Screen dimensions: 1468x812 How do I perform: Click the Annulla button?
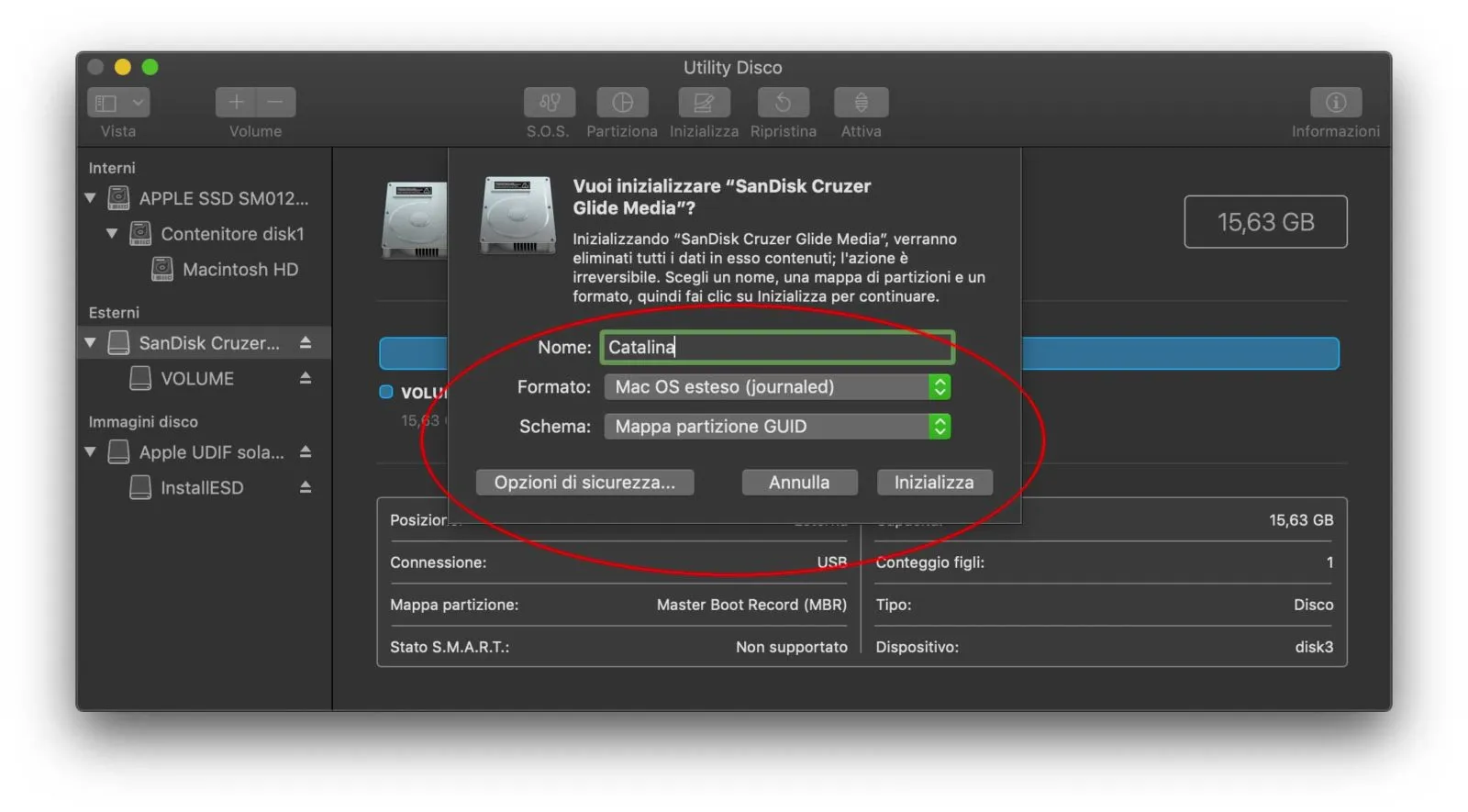coord(799,483)
